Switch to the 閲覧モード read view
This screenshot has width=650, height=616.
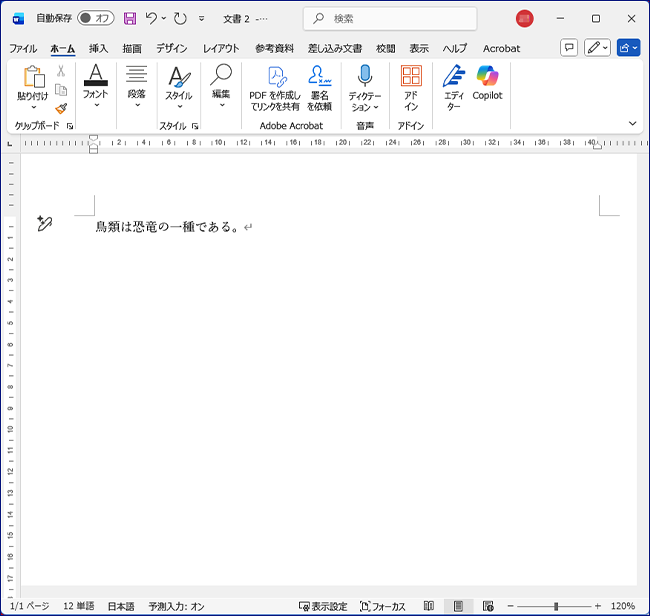(429, 606)
